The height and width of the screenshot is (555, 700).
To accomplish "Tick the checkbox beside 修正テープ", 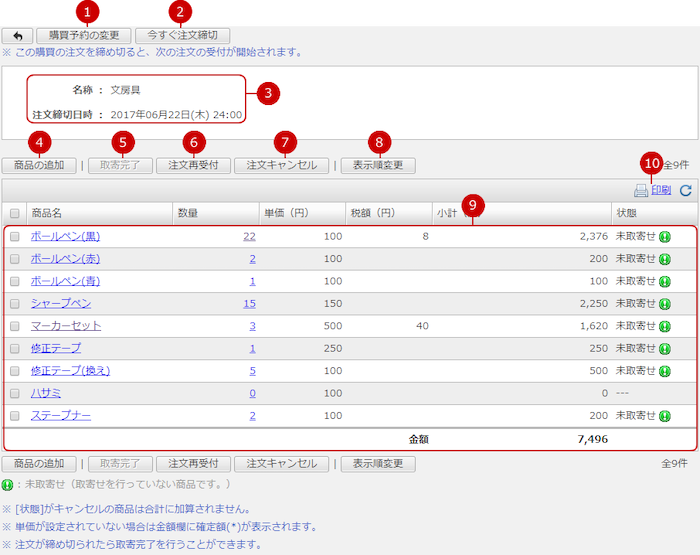I will [14, 349].
